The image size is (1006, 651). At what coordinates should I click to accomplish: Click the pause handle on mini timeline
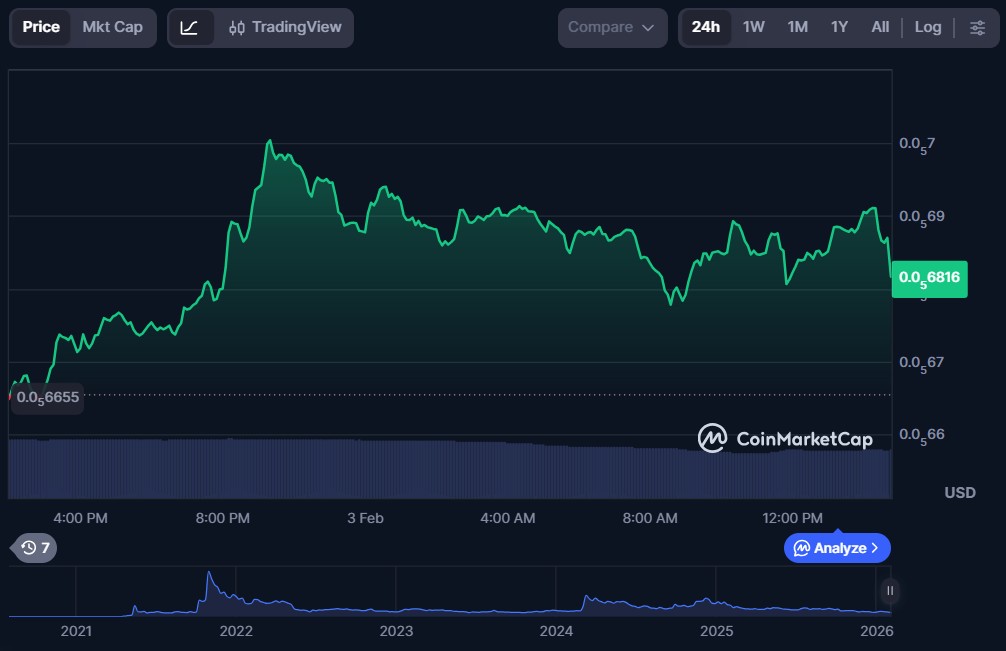(889, 591)
